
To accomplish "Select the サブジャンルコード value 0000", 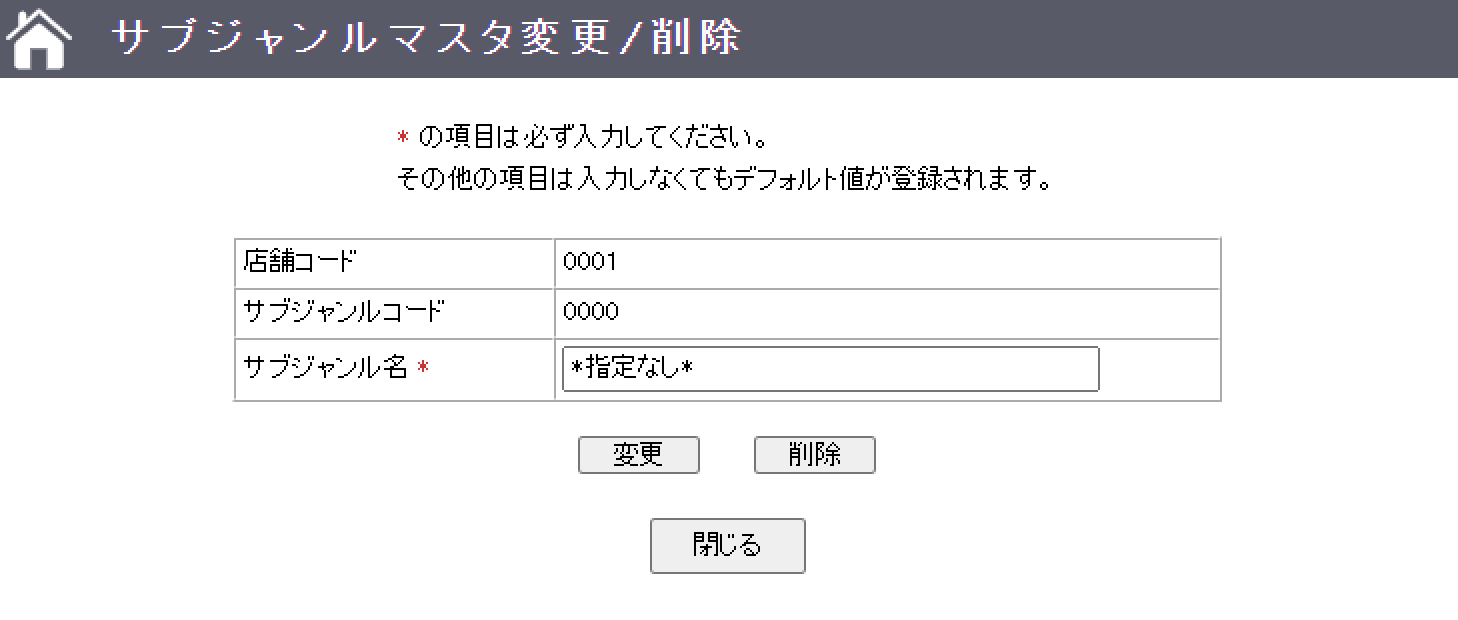I will pyautogui.click(x=588, y=313).
